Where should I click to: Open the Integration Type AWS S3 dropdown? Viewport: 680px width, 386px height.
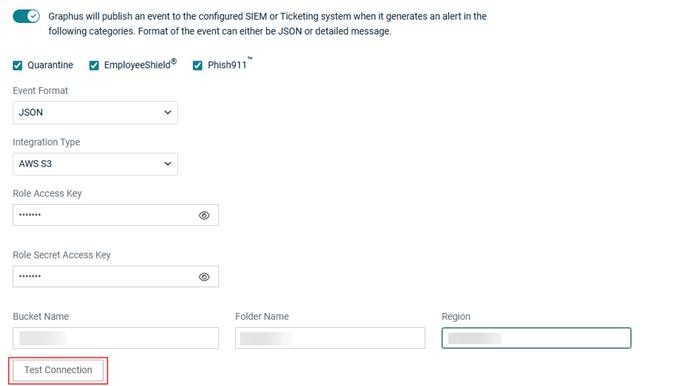pos(95,164)
